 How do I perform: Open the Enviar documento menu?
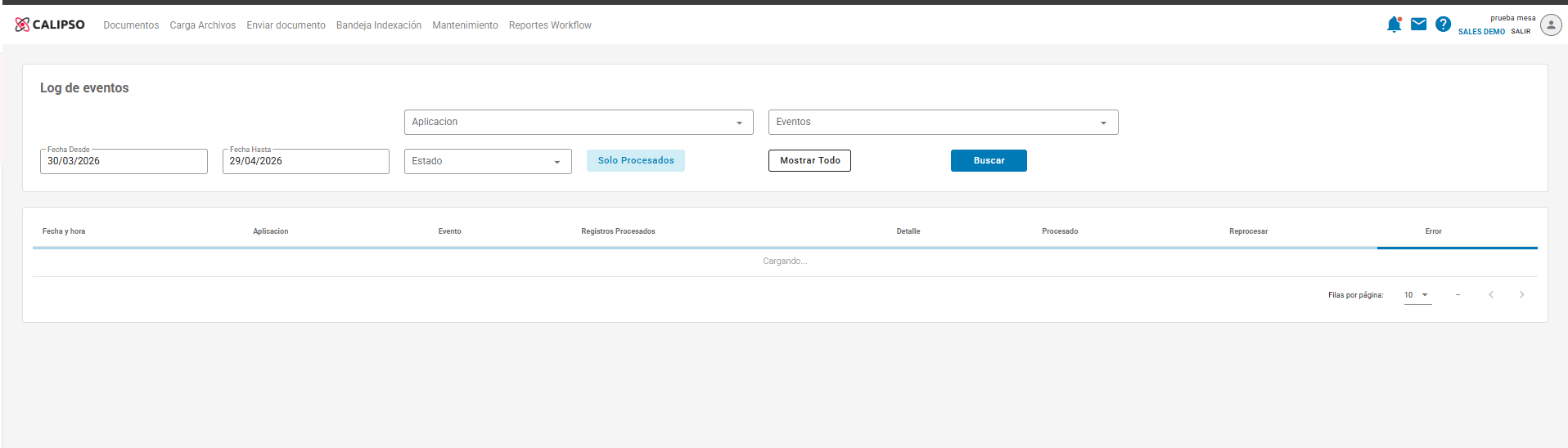point(286,25)
